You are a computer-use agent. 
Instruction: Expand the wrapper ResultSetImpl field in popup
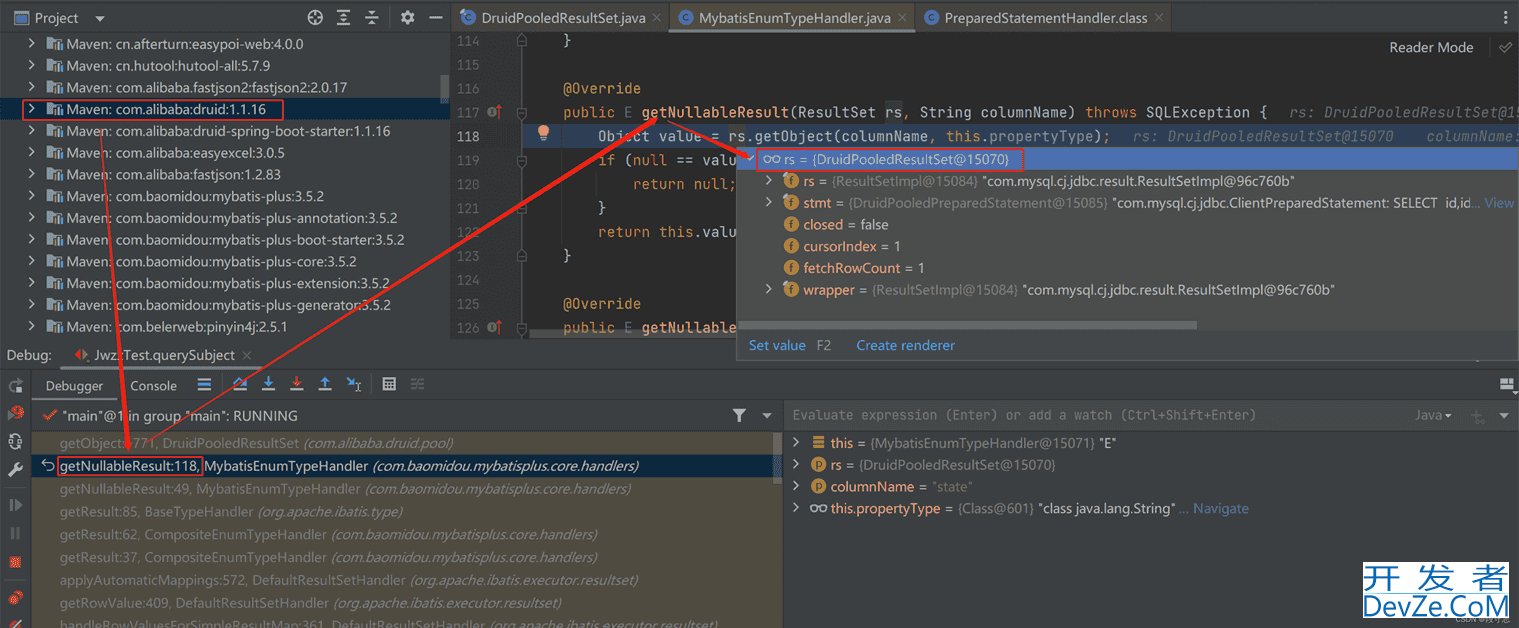[x=768, y=290]
